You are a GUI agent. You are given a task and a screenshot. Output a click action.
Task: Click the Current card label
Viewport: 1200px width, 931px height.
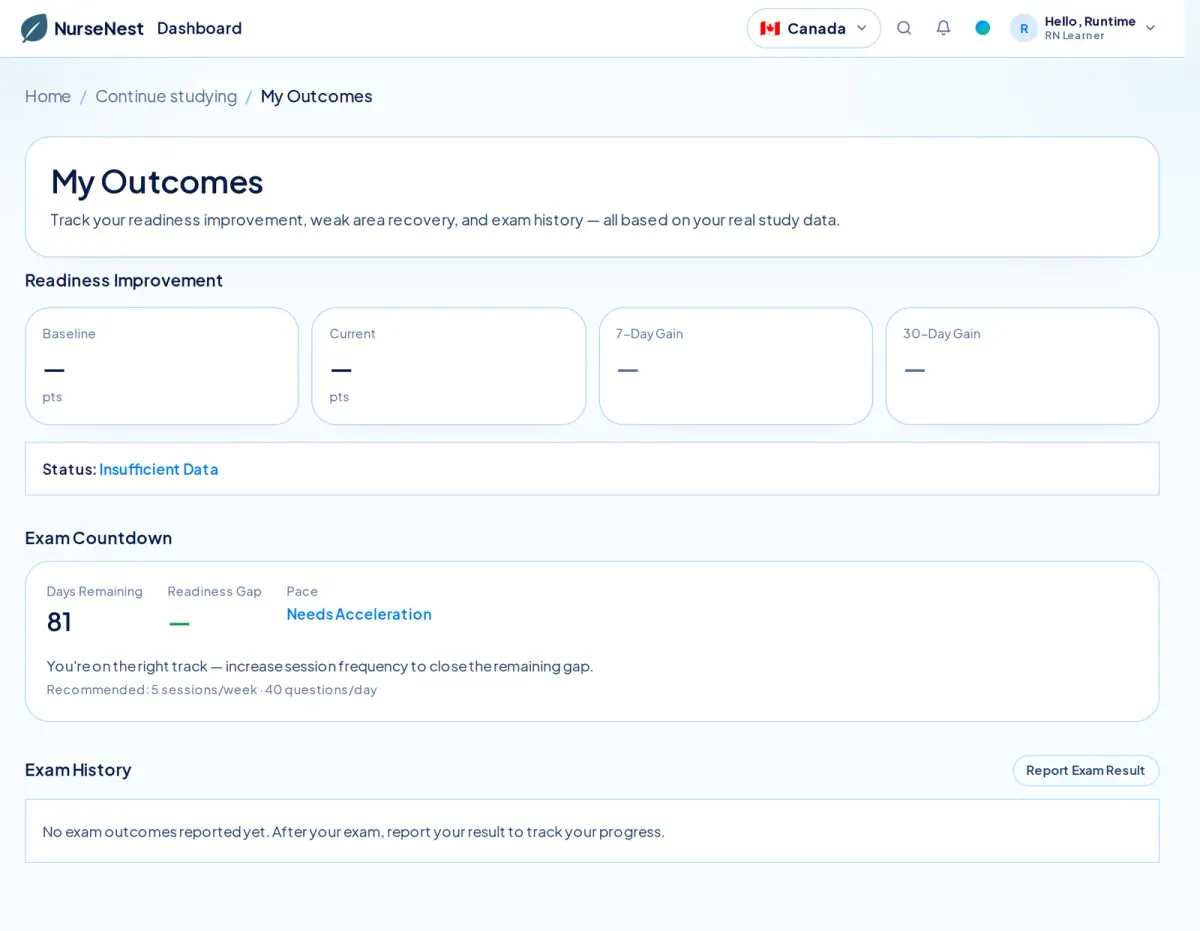click(353, 334)
